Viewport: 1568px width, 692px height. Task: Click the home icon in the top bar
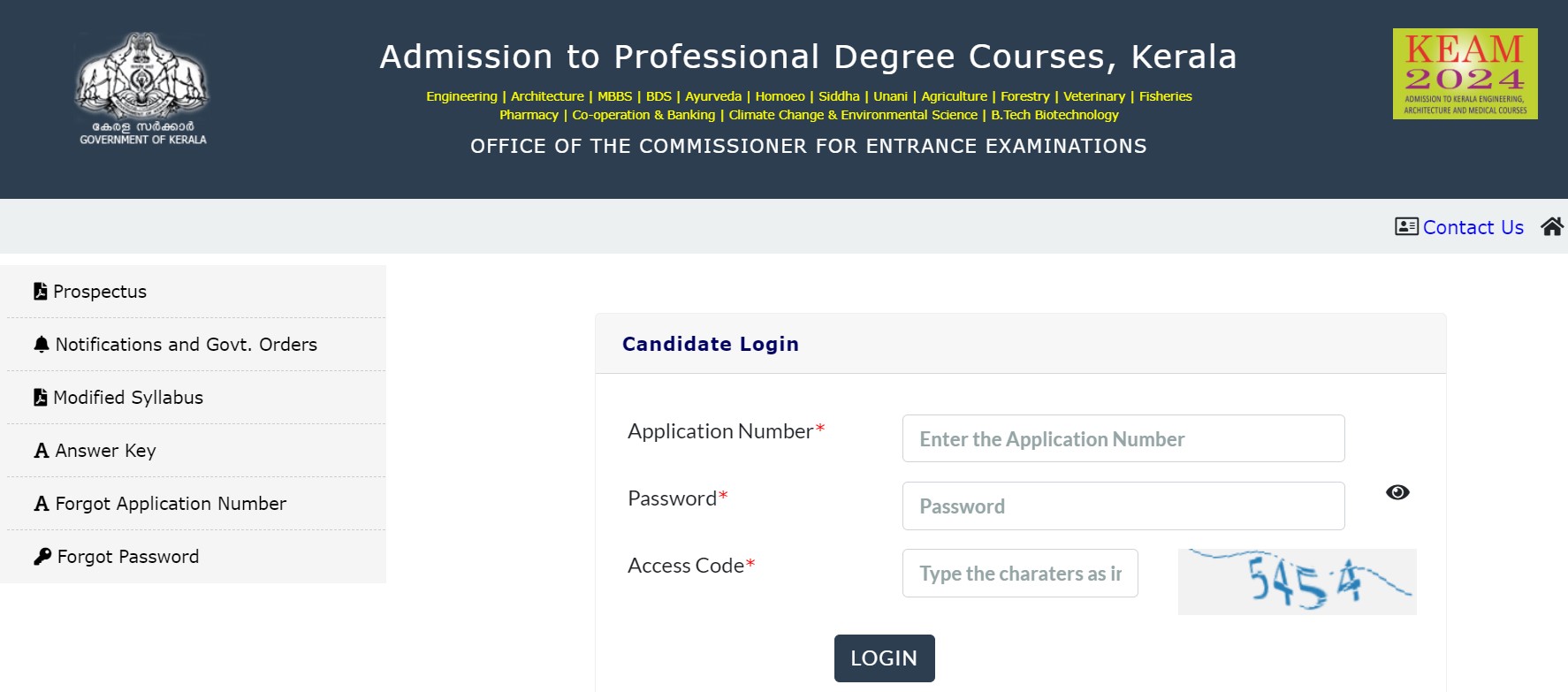pyautogui.click(x=1552, y=227)
